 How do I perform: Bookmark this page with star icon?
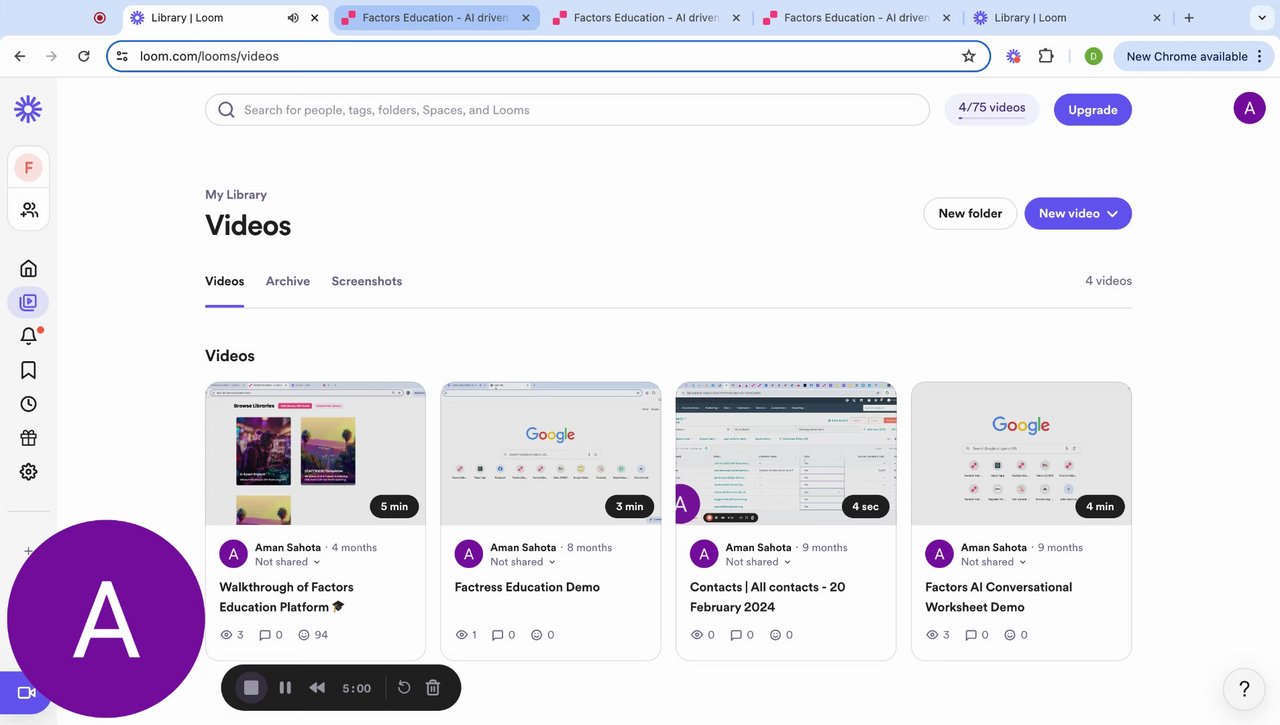(x=968, y=56)
